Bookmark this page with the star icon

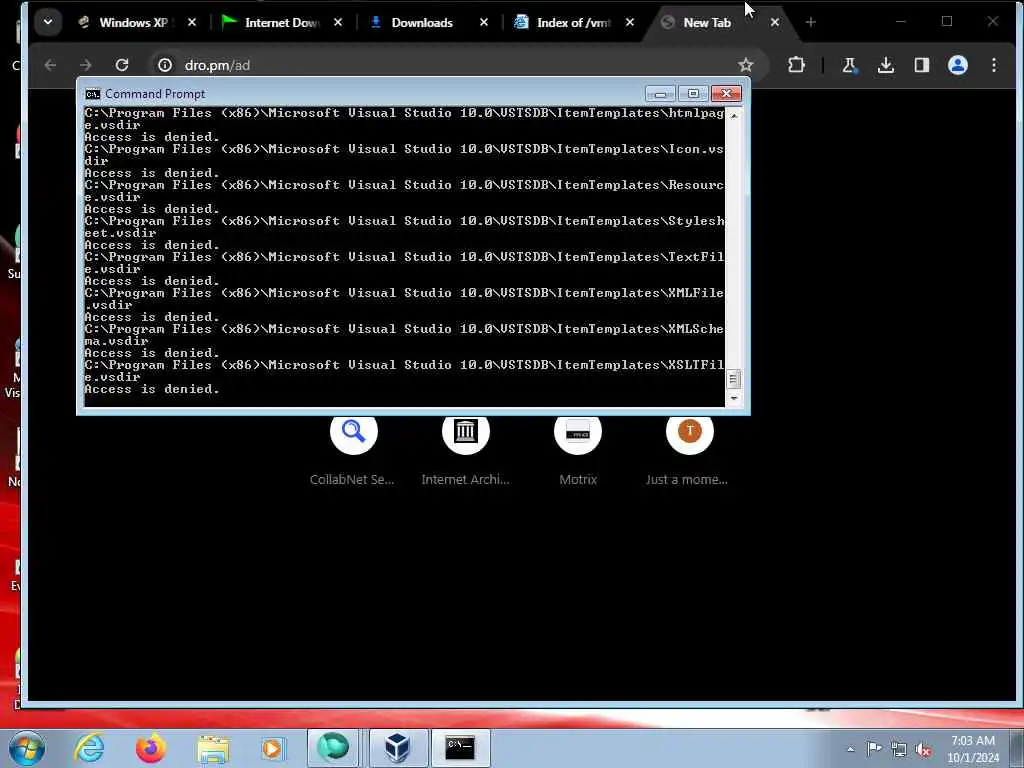(746, 65)
